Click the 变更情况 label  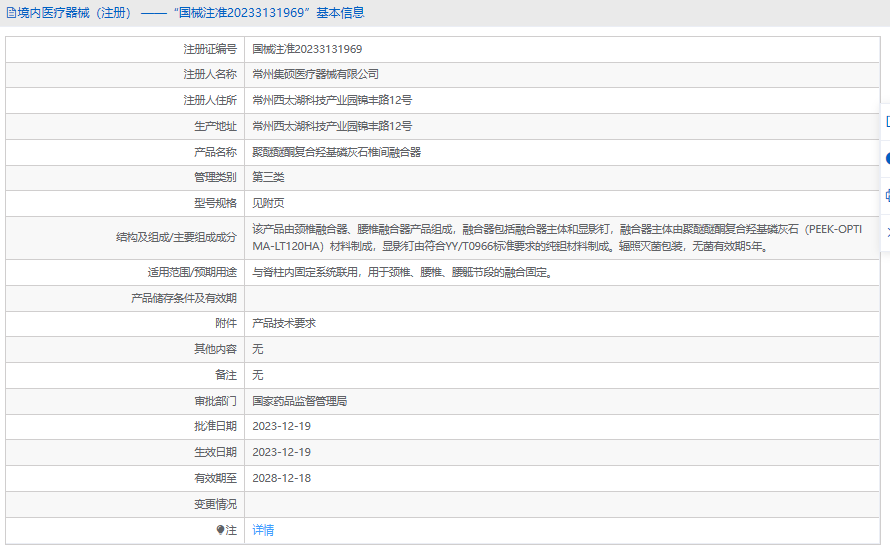(x=215, y=504)
